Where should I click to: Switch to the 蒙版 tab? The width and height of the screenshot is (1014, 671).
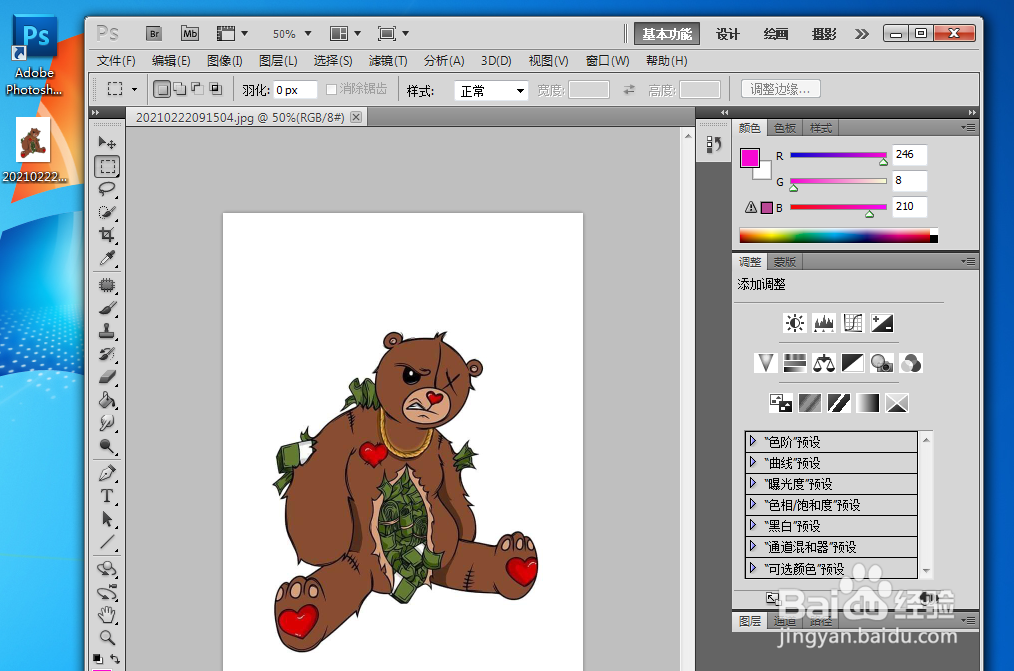pyautogui.click(x=784, y=262)
